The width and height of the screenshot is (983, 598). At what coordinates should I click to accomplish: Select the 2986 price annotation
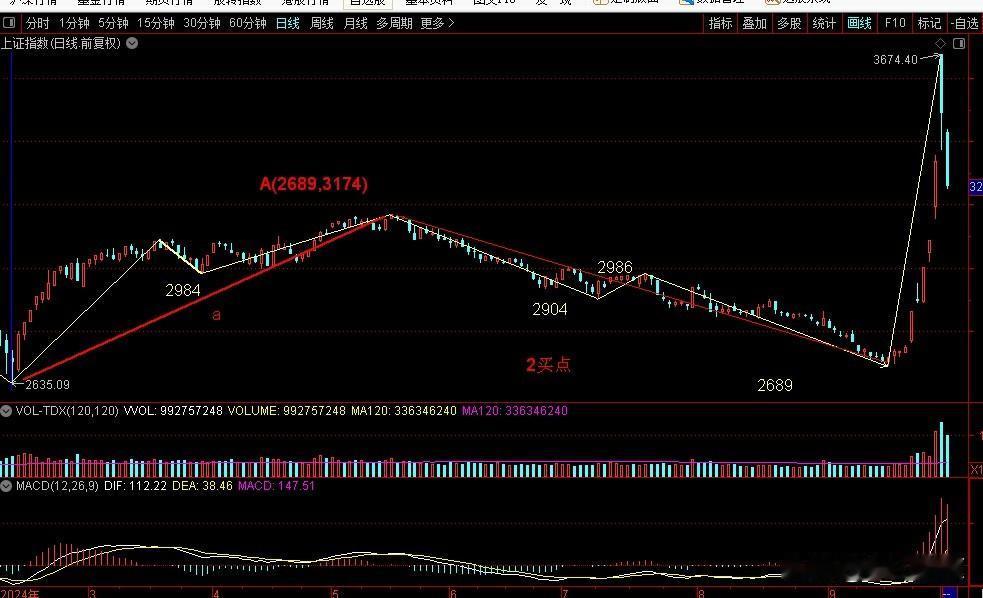point(615,268)
